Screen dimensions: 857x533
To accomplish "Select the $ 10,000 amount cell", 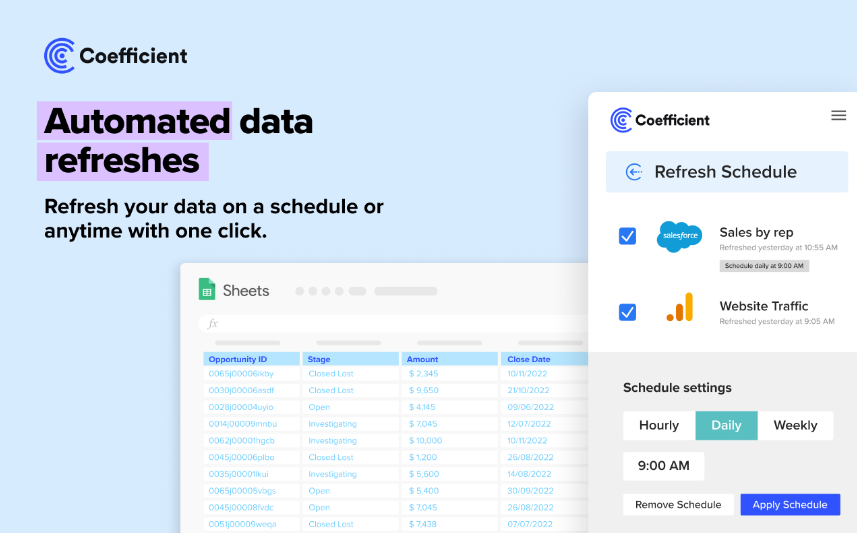I will [450, 441].
